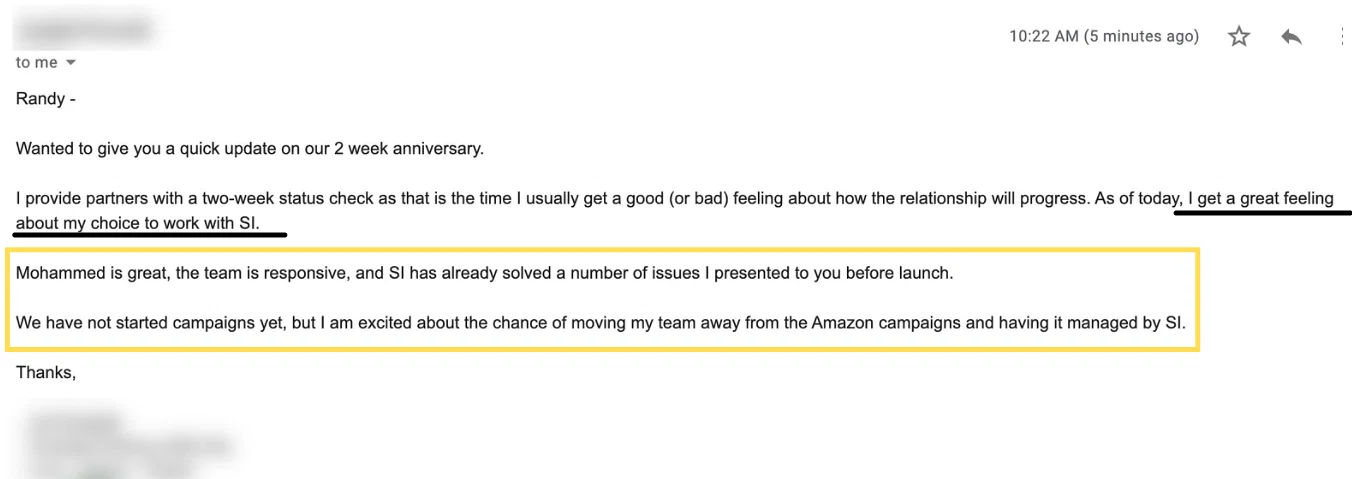Star this email message

pyautogui.click(x=1239, y=37)
